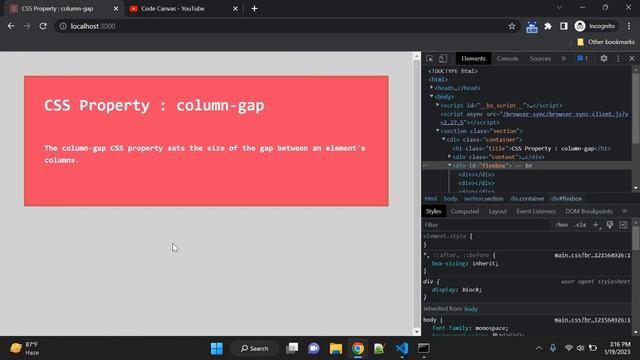The width and height of the screenshot is (640, 360).
Task: Switch to the DOM Breakpoints pane tab
Action: pos(589,211)
